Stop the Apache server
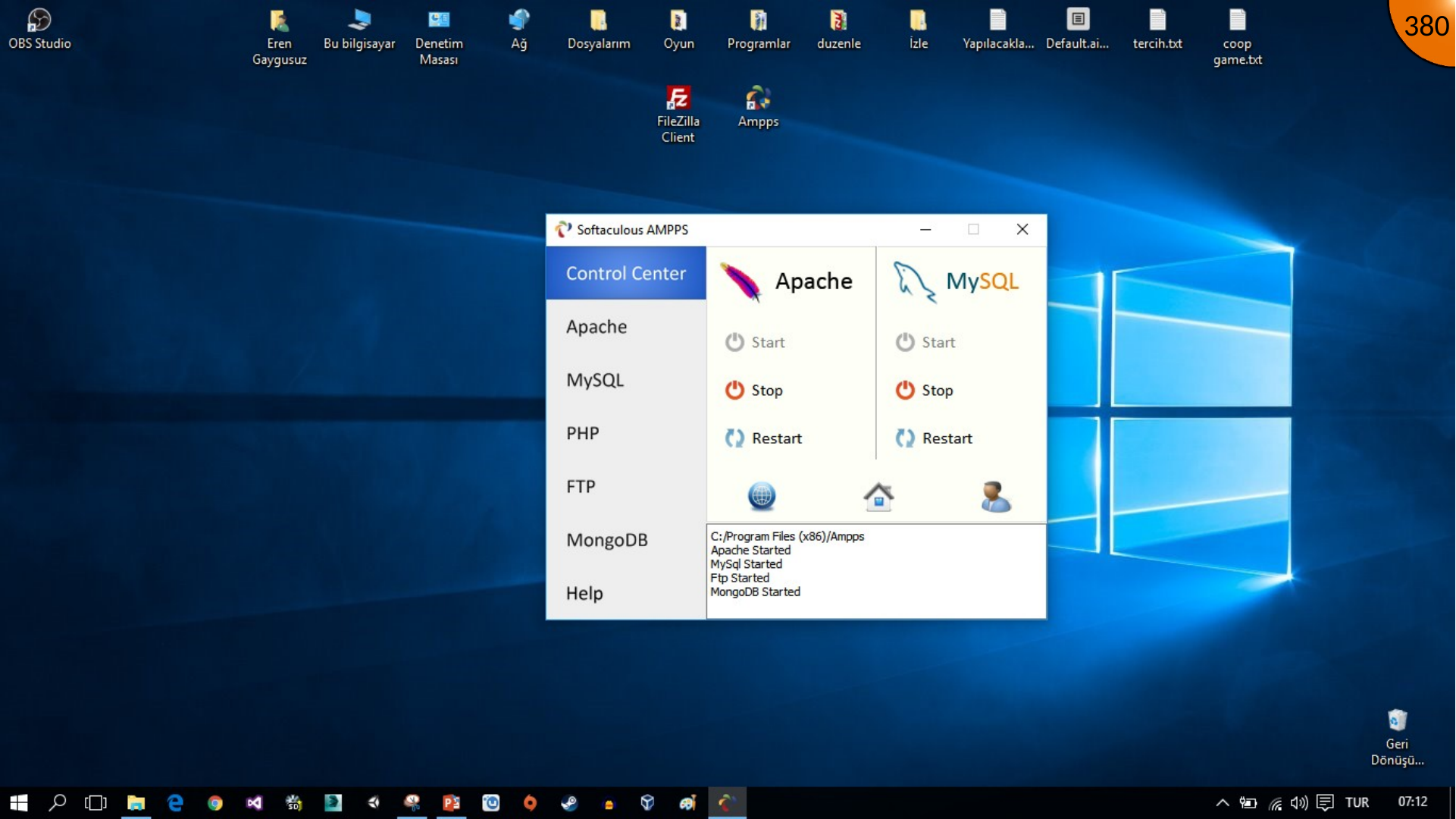The height and width of the screenshot is (819, 1456). pos(754,390)
